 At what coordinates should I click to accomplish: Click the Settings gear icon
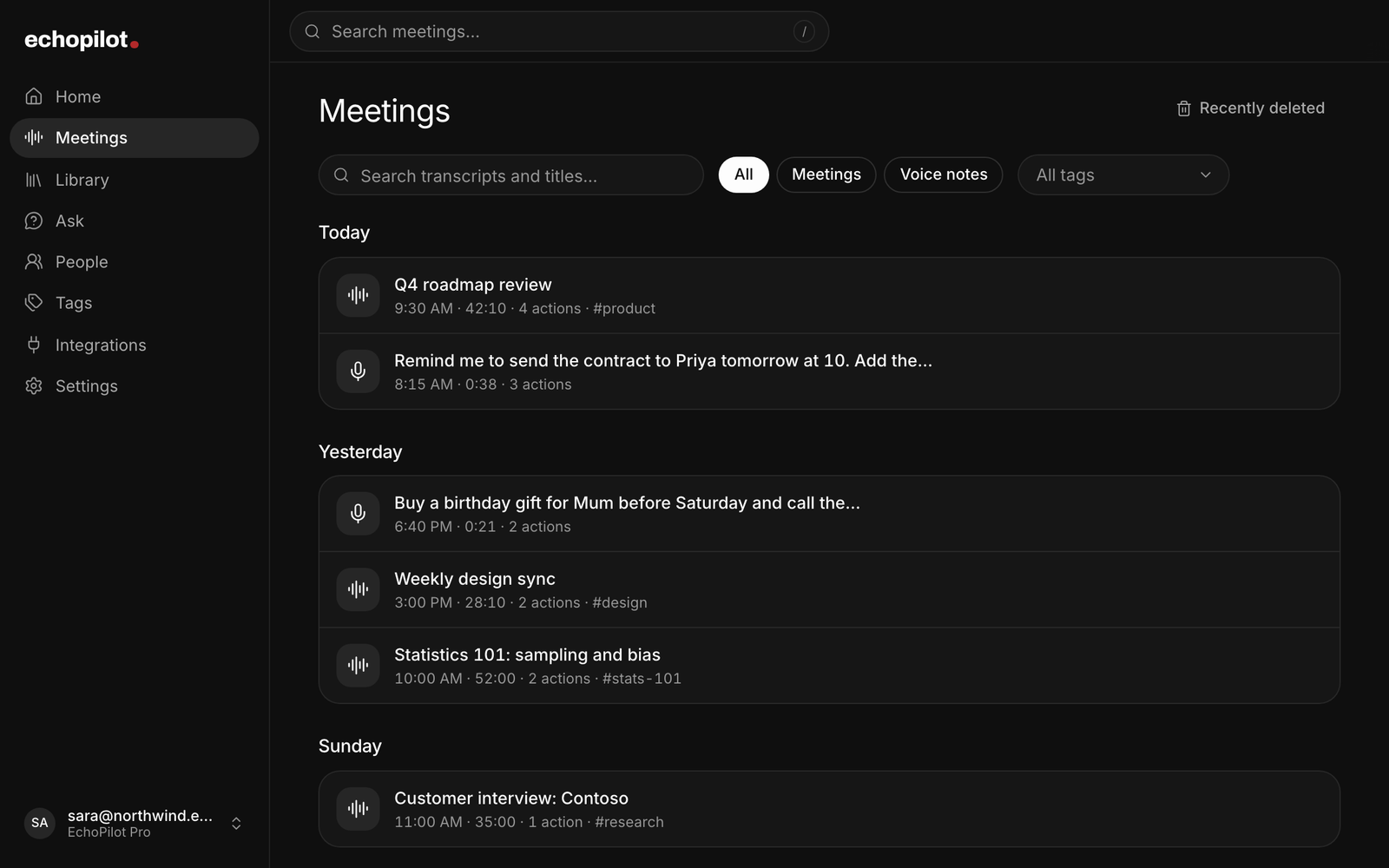click(34, 385)
